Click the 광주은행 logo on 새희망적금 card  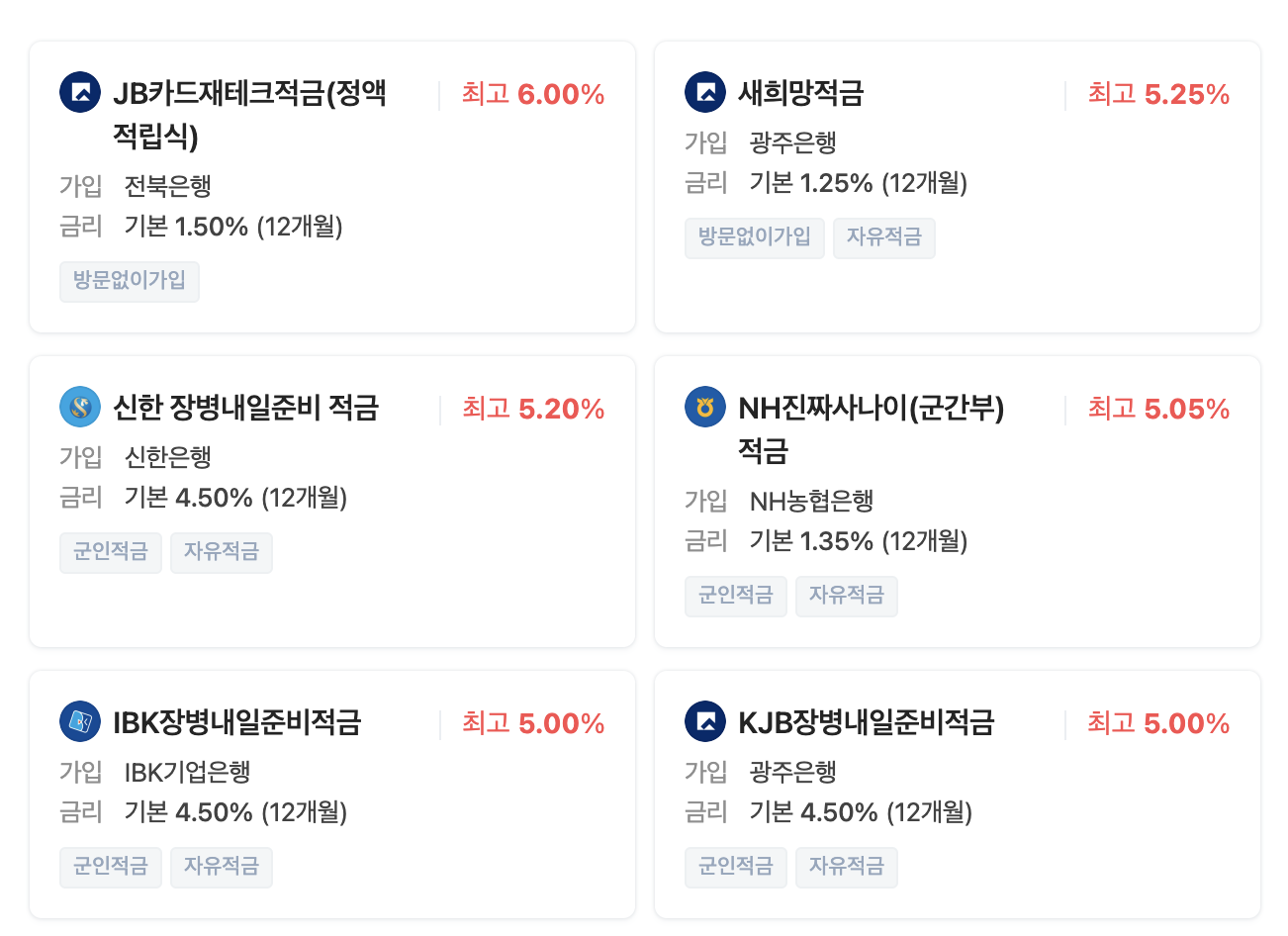(x=705, y=92)
